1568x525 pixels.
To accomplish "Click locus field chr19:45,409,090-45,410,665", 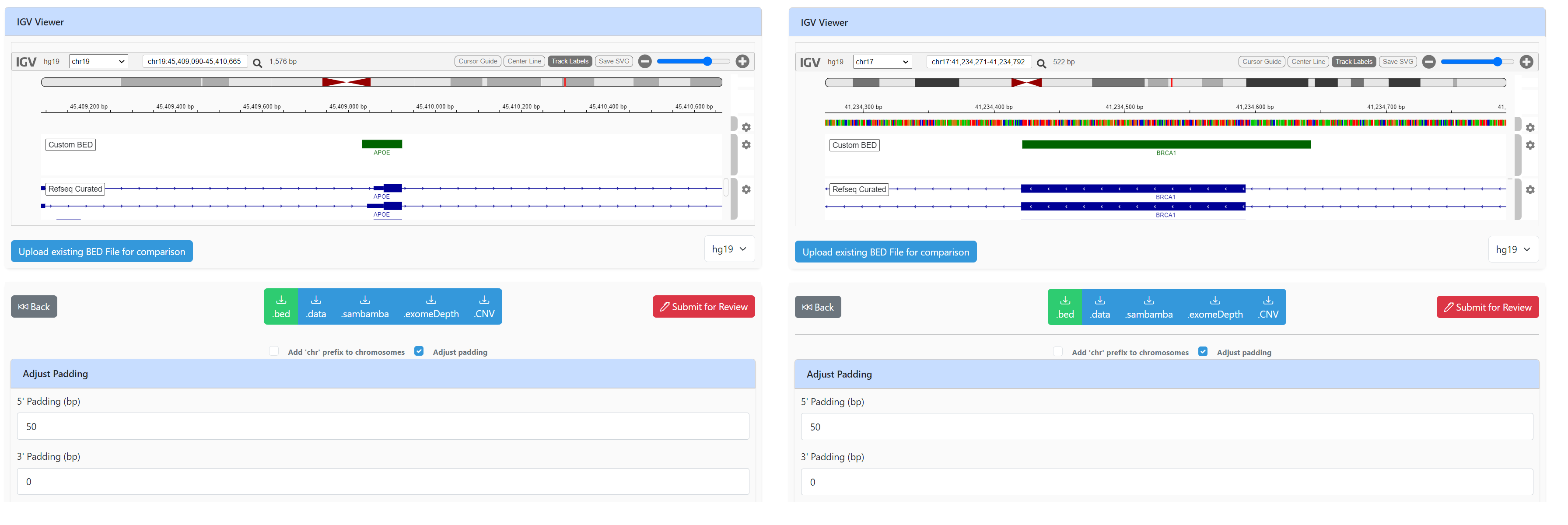I will point(195,62).
